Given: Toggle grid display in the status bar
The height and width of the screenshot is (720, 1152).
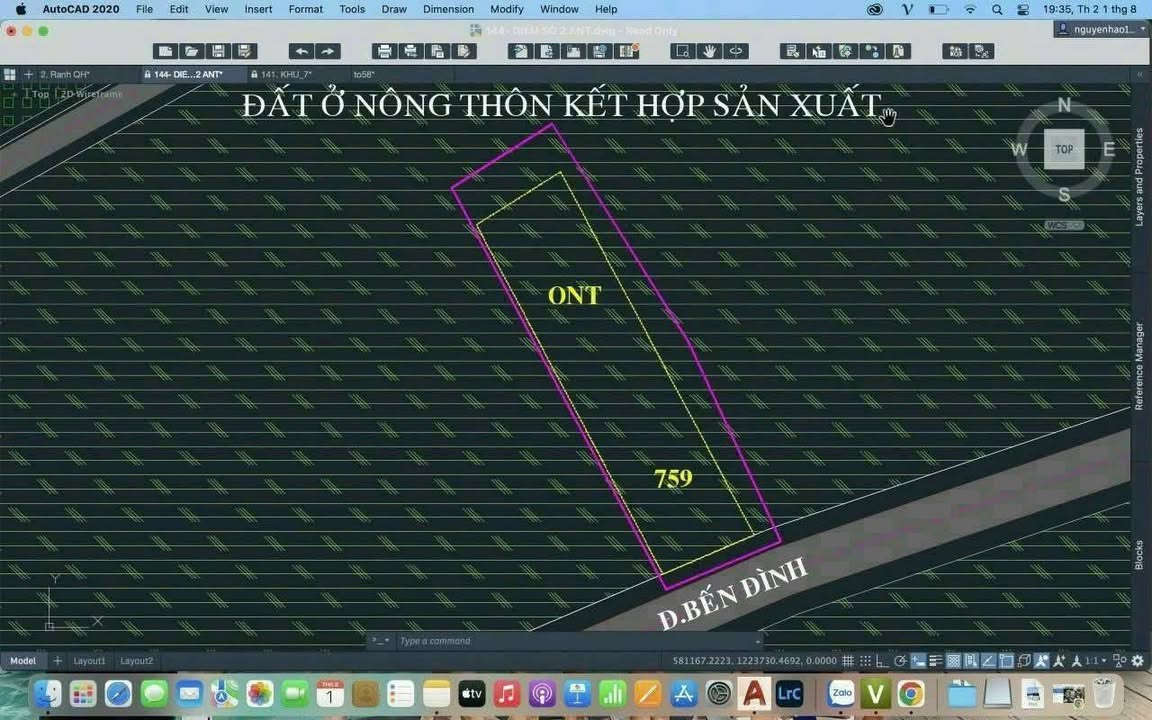Looking at the screenshot, I should click(x=847, y=661).
